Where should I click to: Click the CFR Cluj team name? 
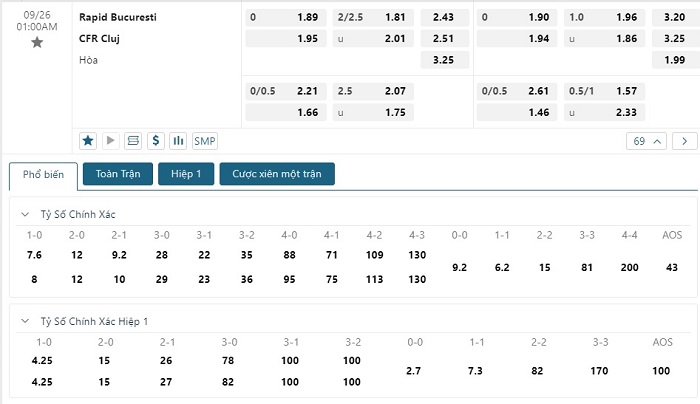[99, 39]
